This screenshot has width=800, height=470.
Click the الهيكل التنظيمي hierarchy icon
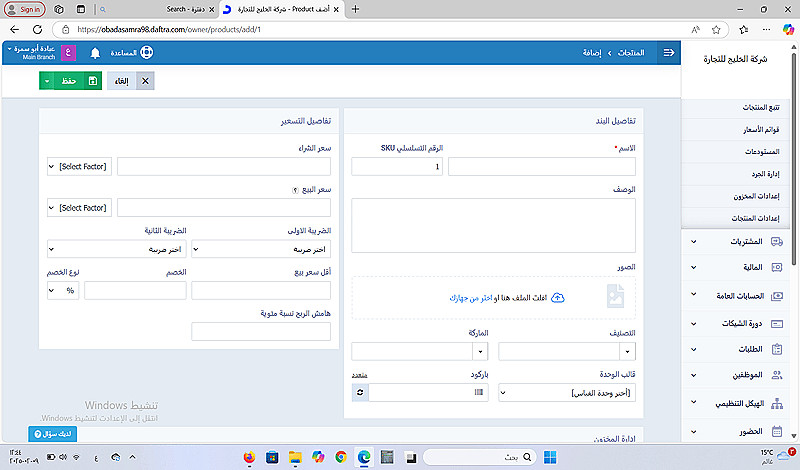[x=777, y=404]
